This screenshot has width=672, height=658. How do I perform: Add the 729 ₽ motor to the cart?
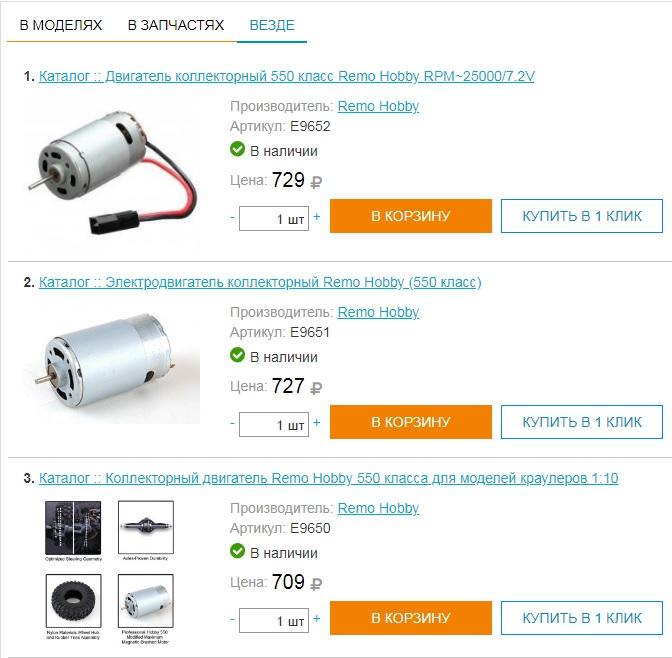tap(411, 216)
